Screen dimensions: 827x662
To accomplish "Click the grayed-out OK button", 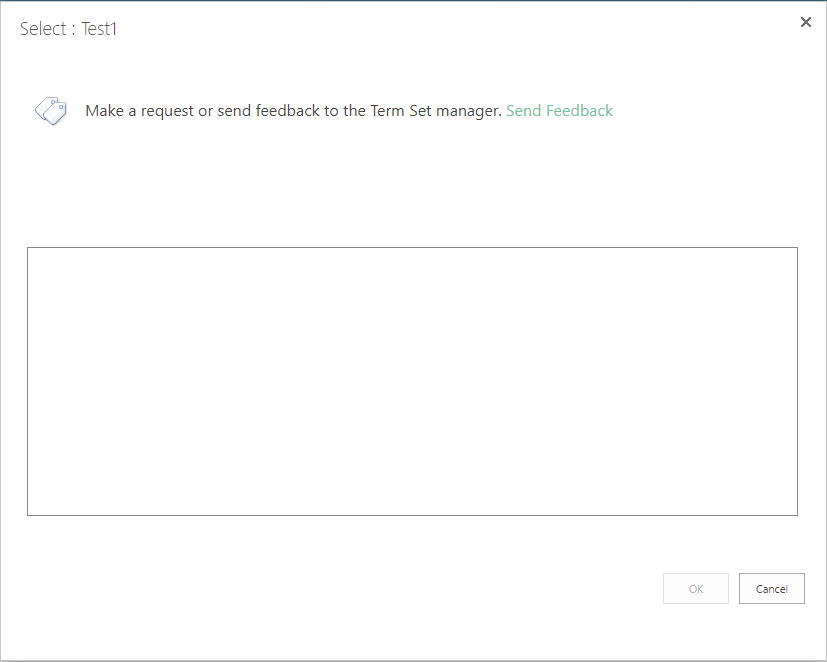I will (696, 589).
